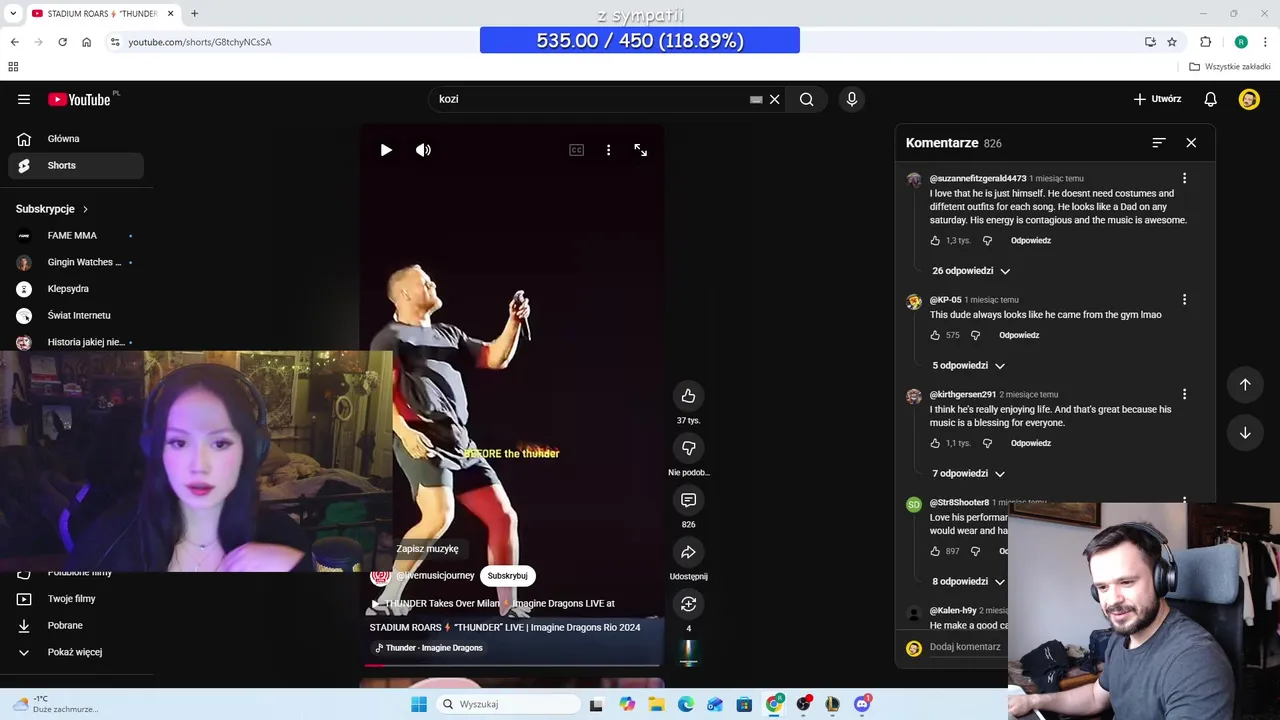The image size is (1280, 720).
Task: Open the Short's three-dot options menu
Action: pos(608,150)
